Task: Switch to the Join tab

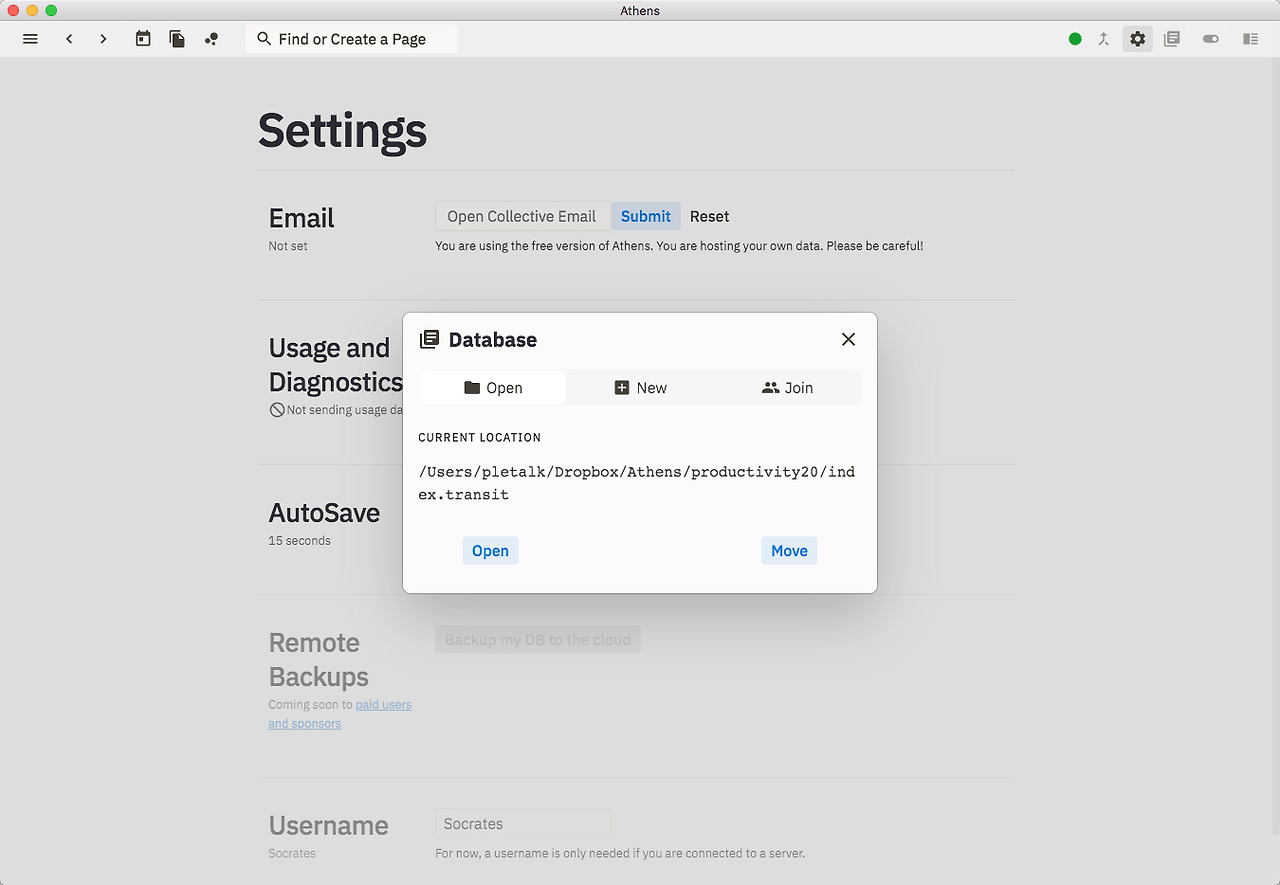Action: click(x=787, y=388)
